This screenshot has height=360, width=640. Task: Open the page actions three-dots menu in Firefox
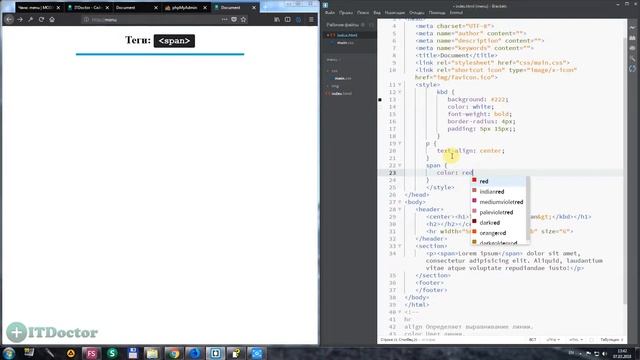click(224, 19)
